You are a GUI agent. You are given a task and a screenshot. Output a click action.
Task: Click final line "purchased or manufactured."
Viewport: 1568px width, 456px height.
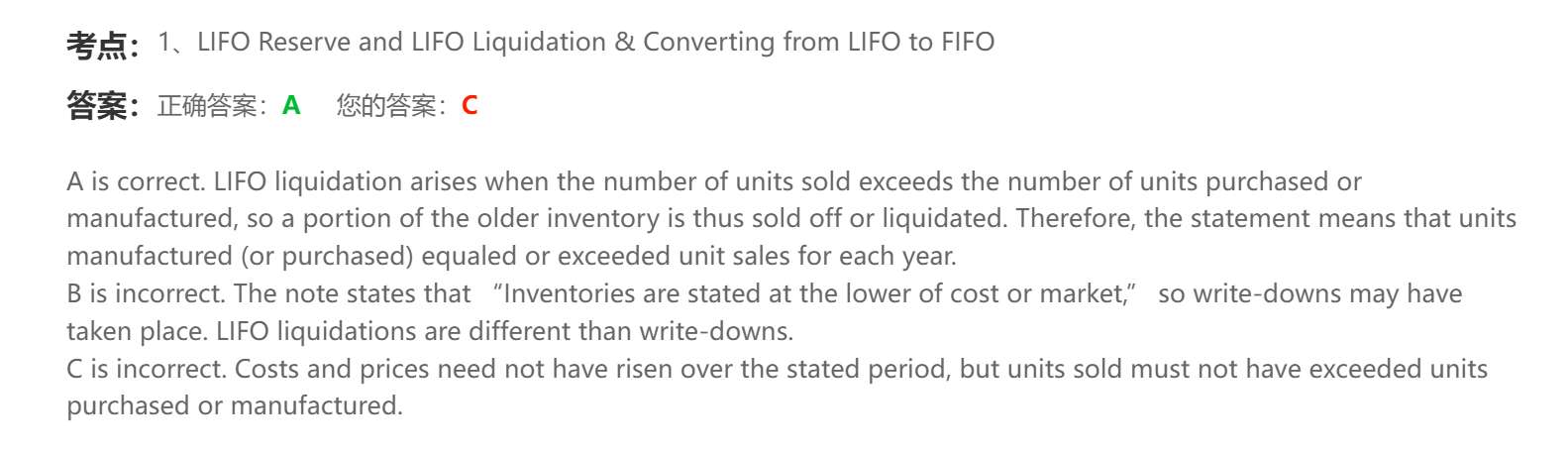[235, 405]
